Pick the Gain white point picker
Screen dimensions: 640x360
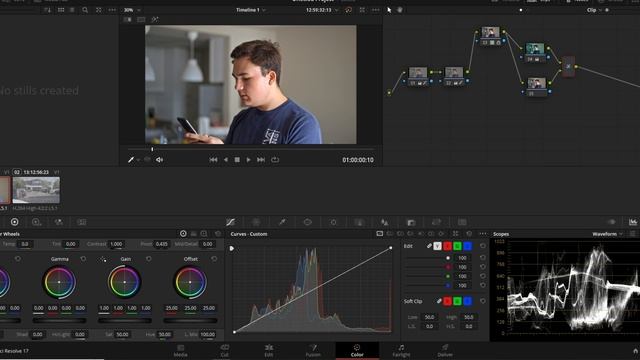pyautogui.click(x=103, y=259)
